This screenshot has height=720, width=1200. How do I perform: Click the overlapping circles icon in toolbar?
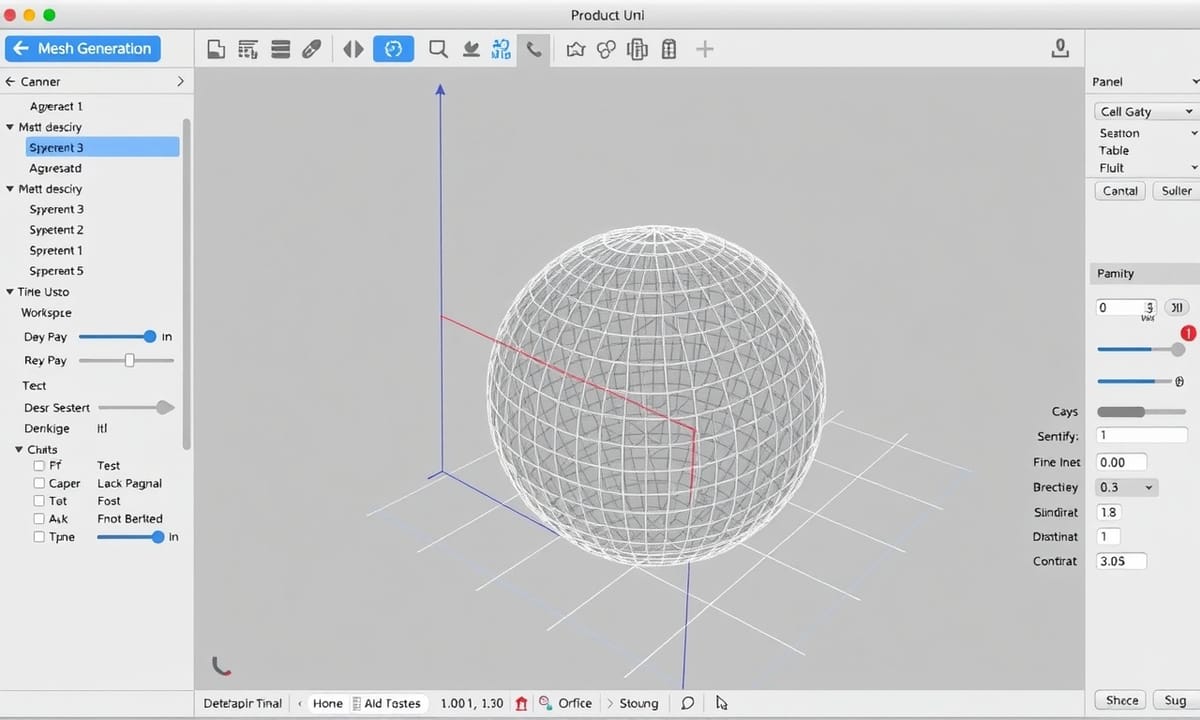(605, 49)
